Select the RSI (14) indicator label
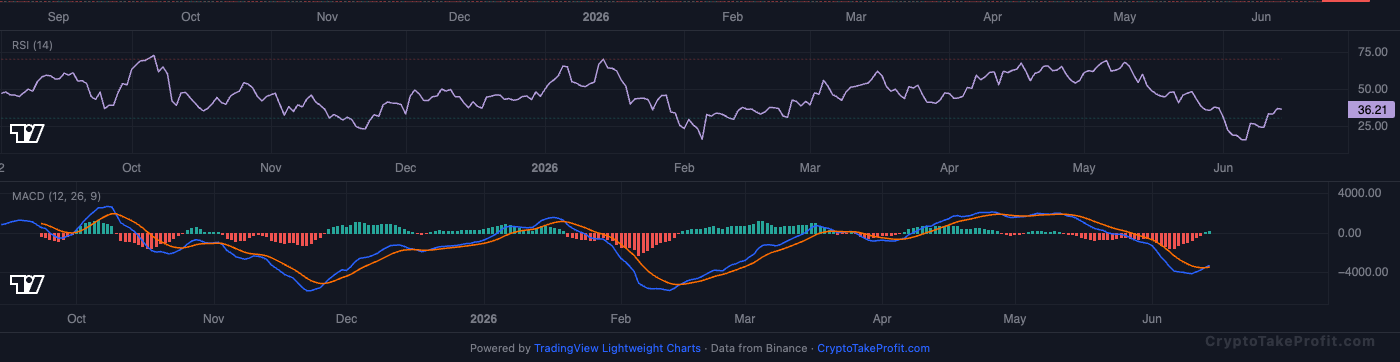 click(32, 45)
